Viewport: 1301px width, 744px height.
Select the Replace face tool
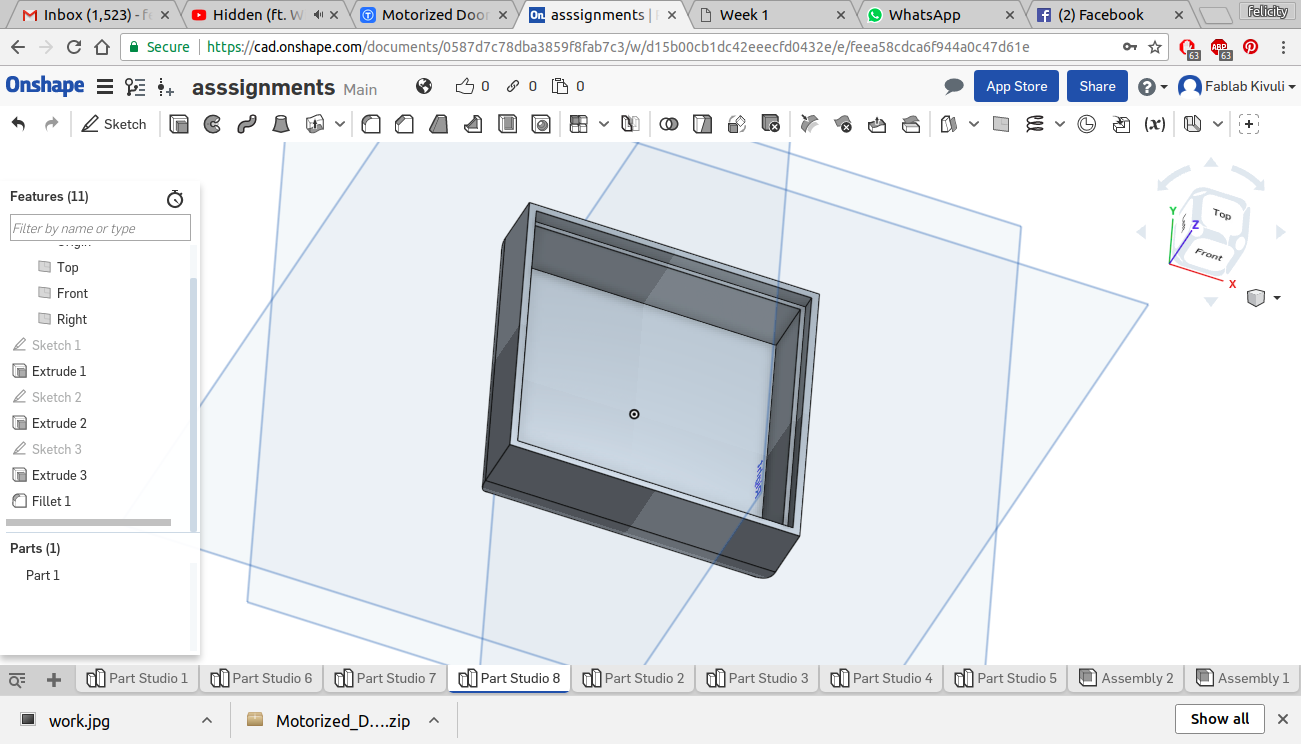point(911,124)
